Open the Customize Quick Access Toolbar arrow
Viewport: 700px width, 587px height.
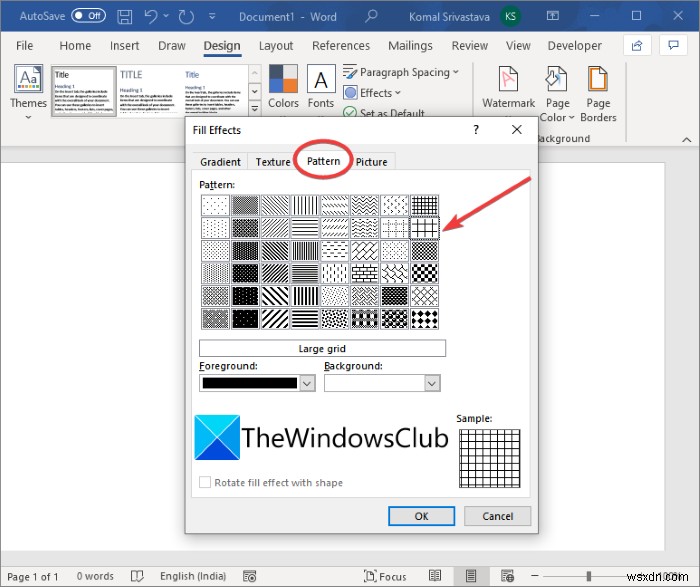[x=212, y=17]
